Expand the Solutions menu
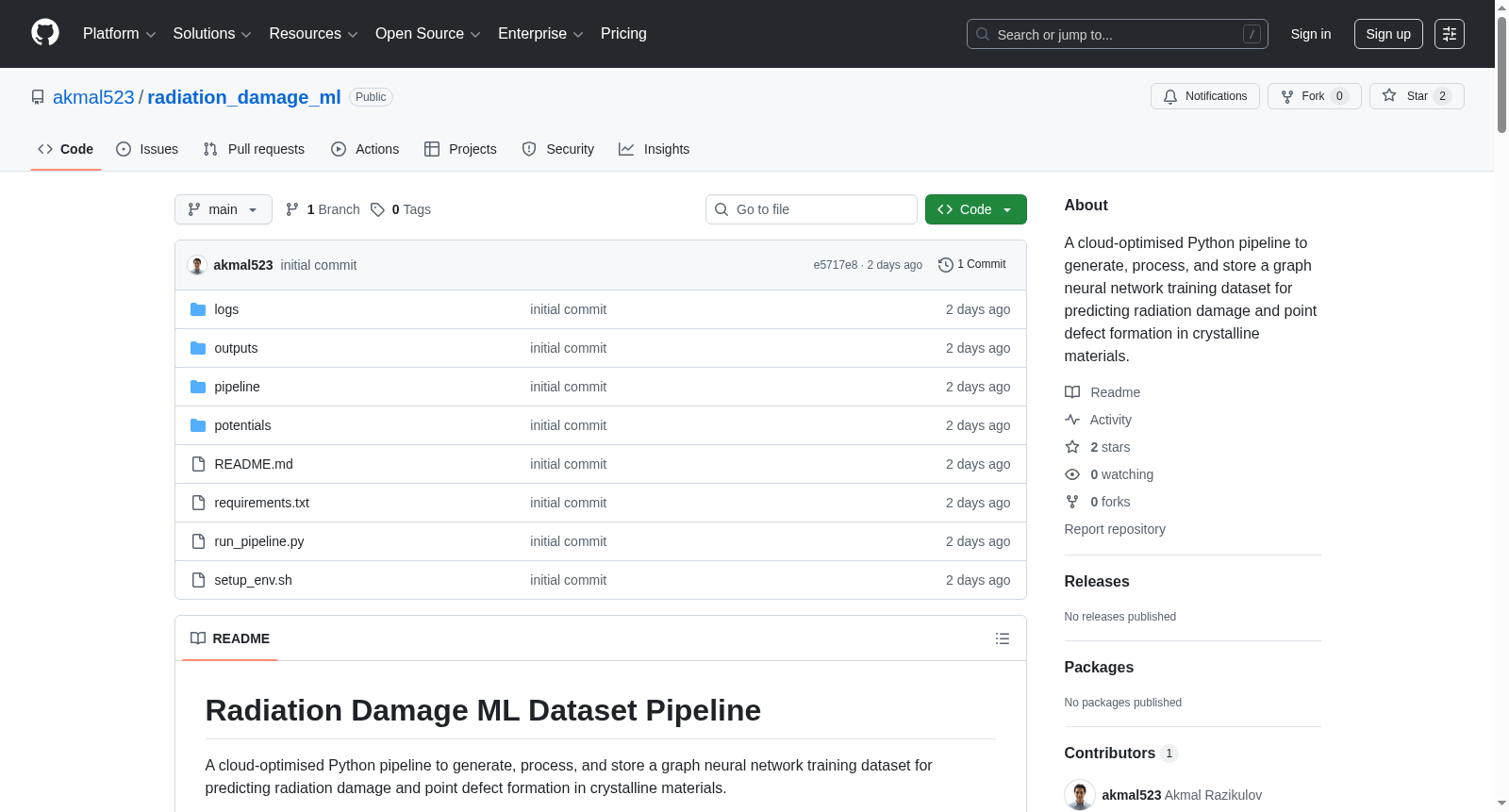Image resolution: width=1509 pixels, height=812 pixels. point(212,34)
